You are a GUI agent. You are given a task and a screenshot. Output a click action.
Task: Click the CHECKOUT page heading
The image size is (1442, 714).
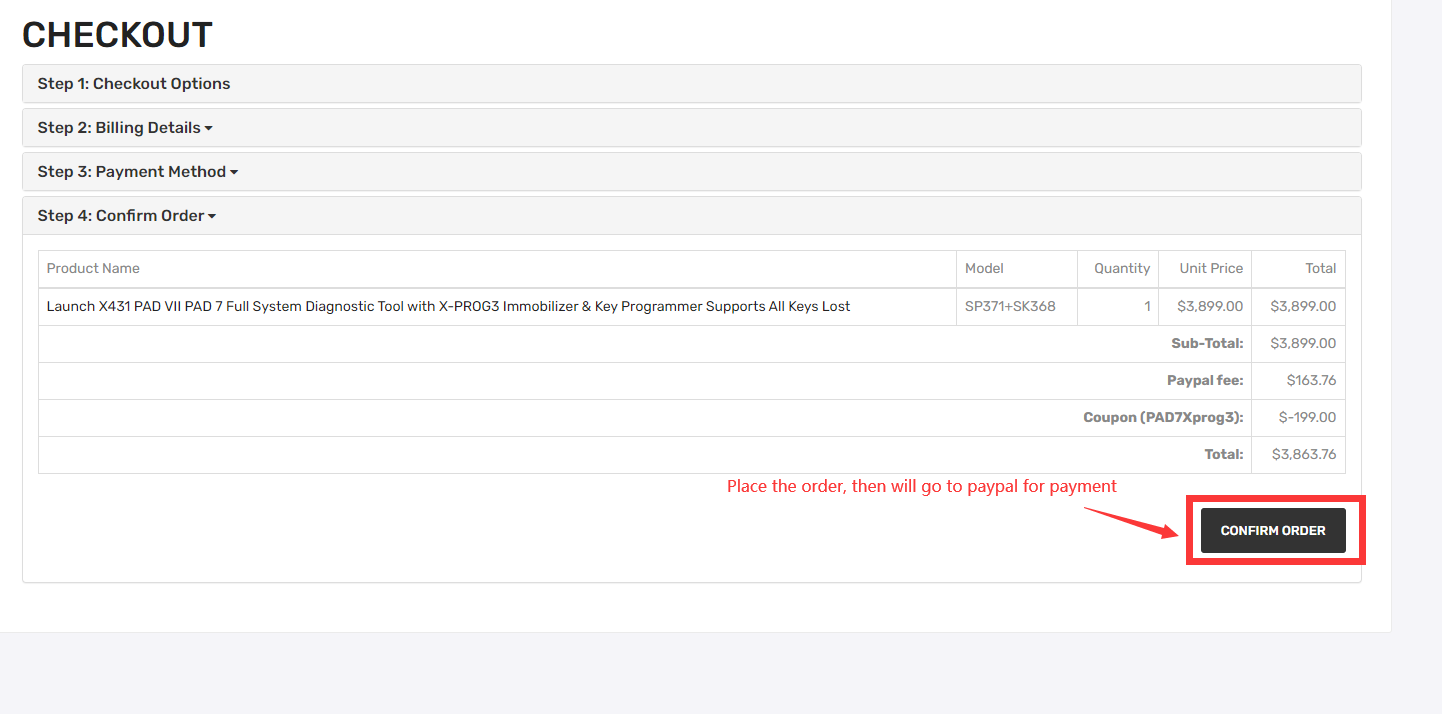(x=117, y=35)
